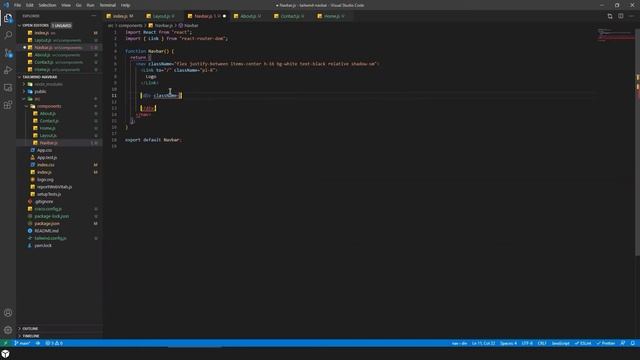Screen dimensions: 640x360
Task: Click the Spaces: 4 indentation setting
Action: pyautogui.click(x=508, y=343)
